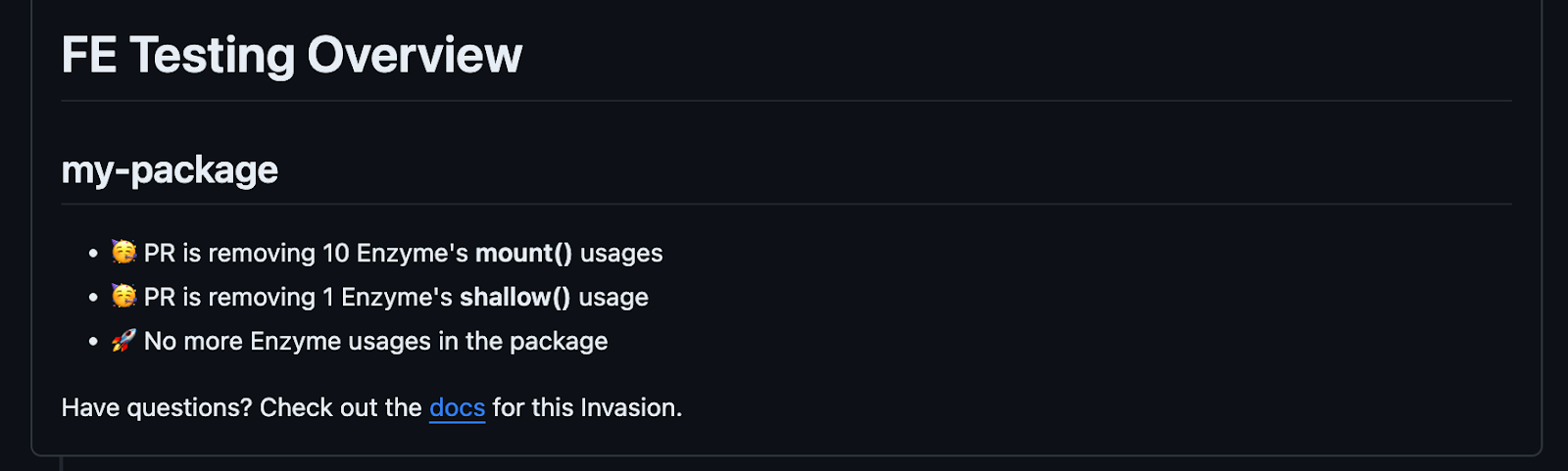Click the bold mount() text
This screenshot has width=1568, height=471.
523,254
